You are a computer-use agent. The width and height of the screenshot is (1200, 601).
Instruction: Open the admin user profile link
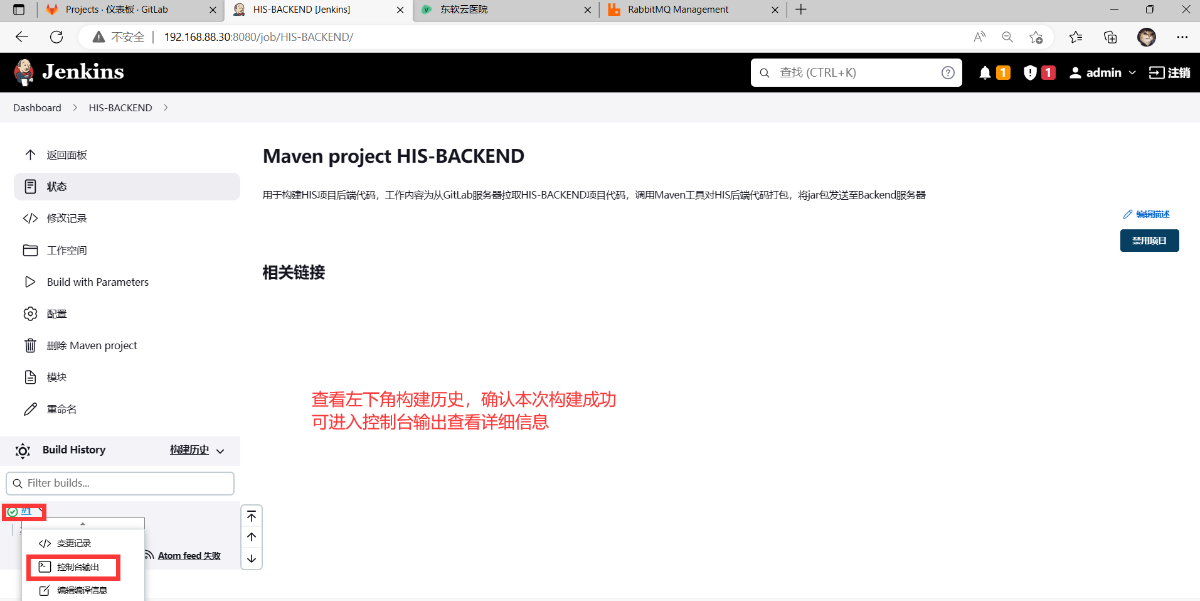pyautogui.click(x=1096, y=73)
